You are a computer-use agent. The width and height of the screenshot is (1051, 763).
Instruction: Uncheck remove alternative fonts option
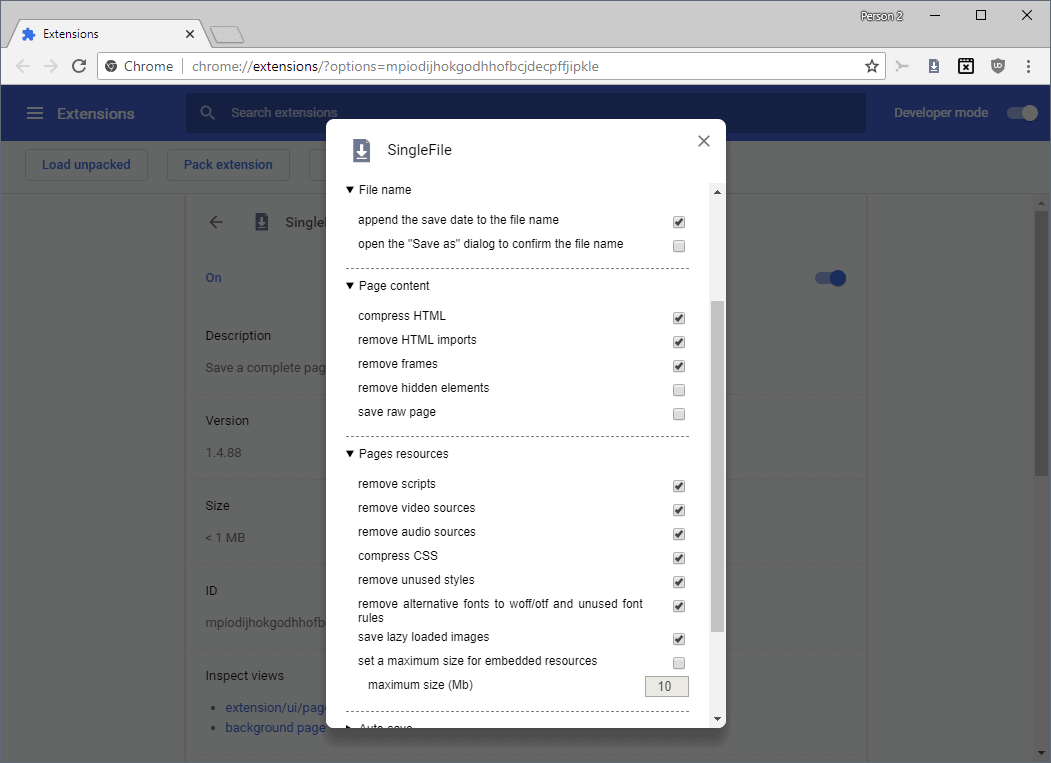click(x=678, y=606)
